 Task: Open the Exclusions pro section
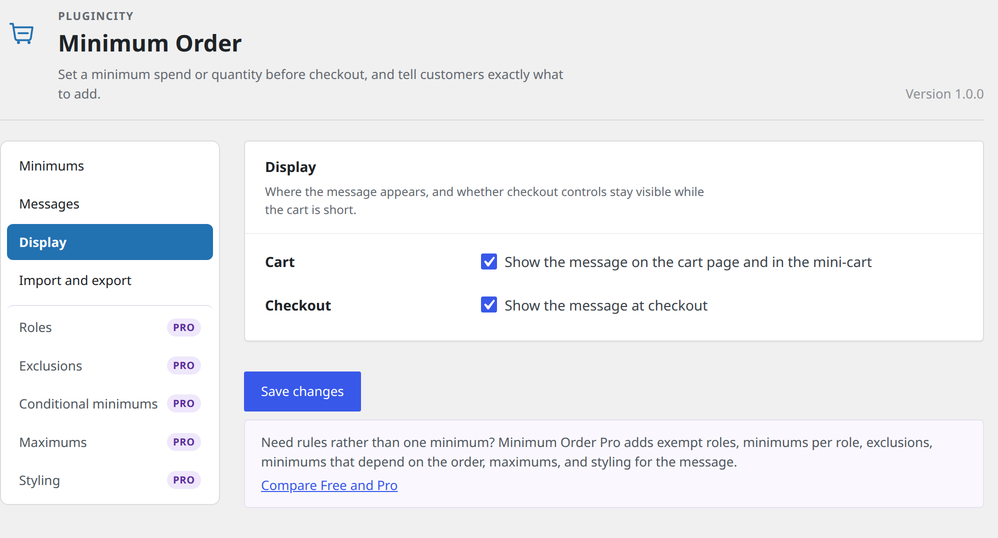coord(109,365)
